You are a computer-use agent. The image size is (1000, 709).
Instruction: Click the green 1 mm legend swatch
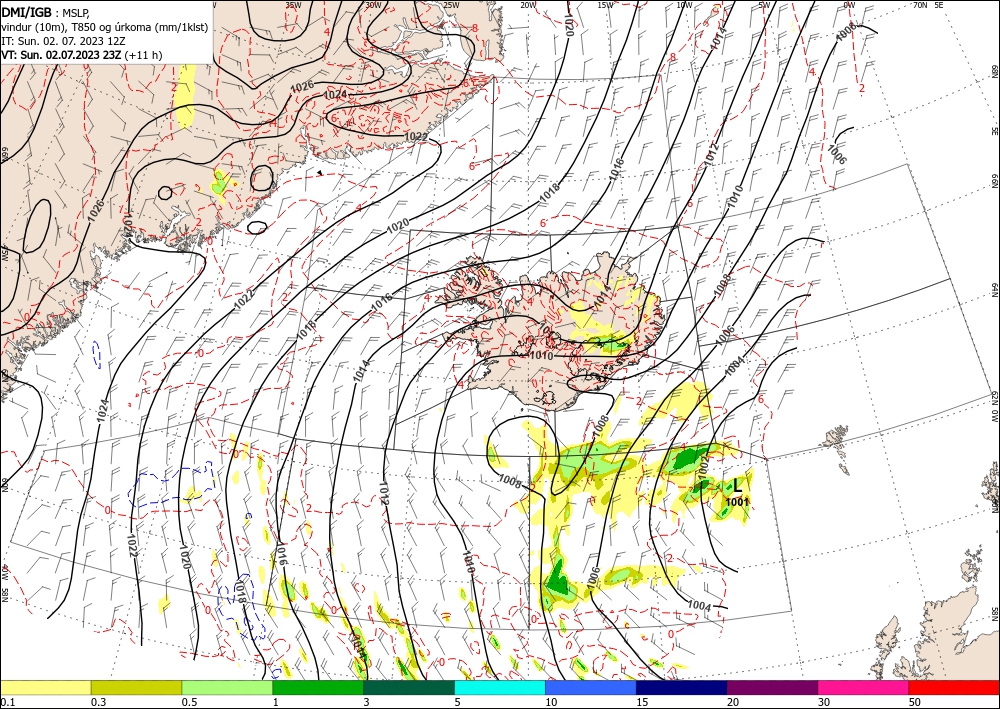[318, 687]
